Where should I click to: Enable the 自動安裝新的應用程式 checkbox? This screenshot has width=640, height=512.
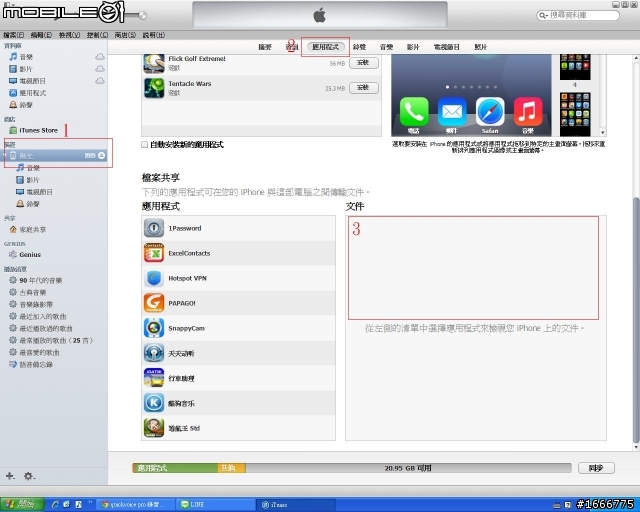144,145
